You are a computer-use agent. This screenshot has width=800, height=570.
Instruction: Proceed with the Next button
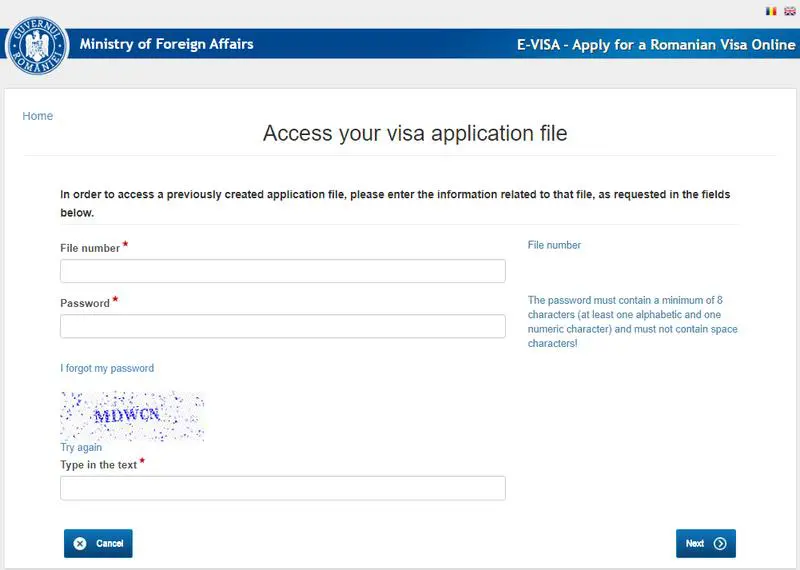click(x=705, y=543)
